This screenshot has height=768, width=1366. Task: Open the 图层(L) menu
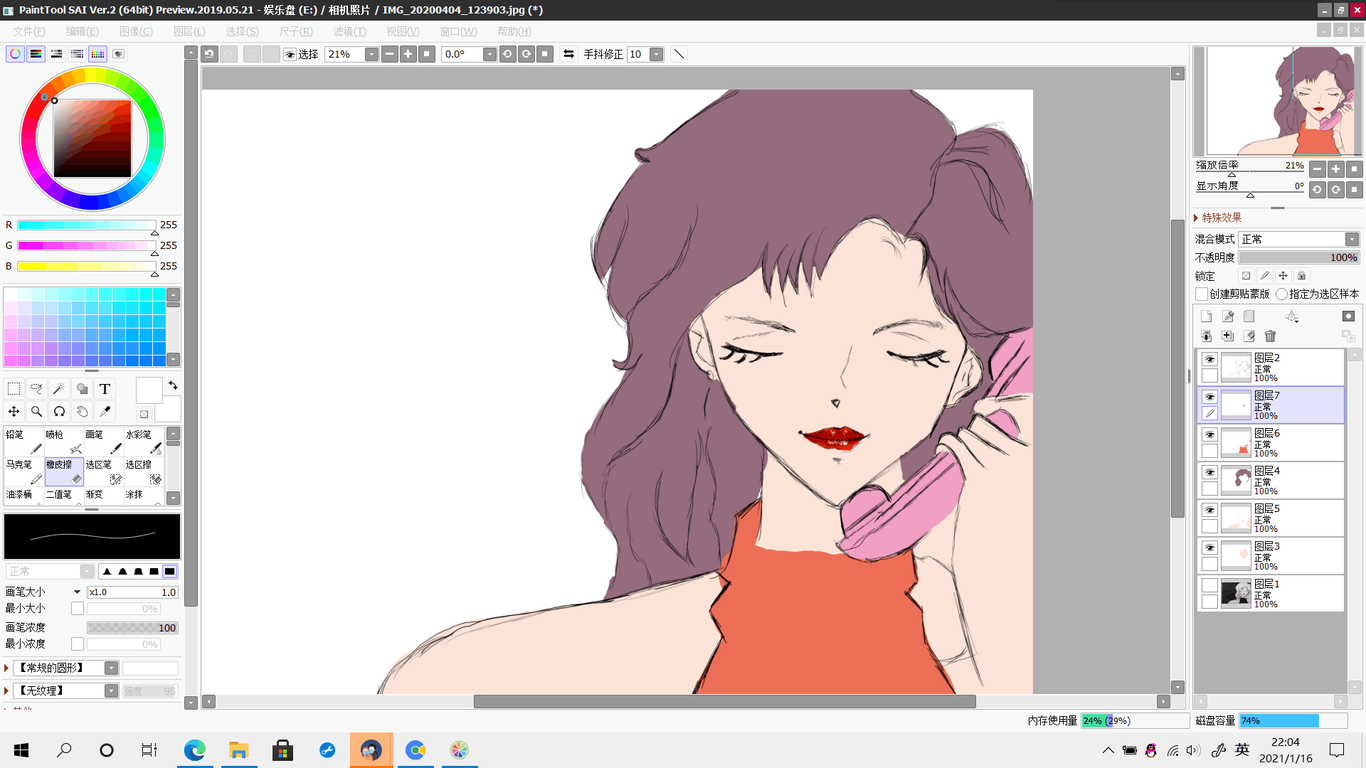point(189,32)
